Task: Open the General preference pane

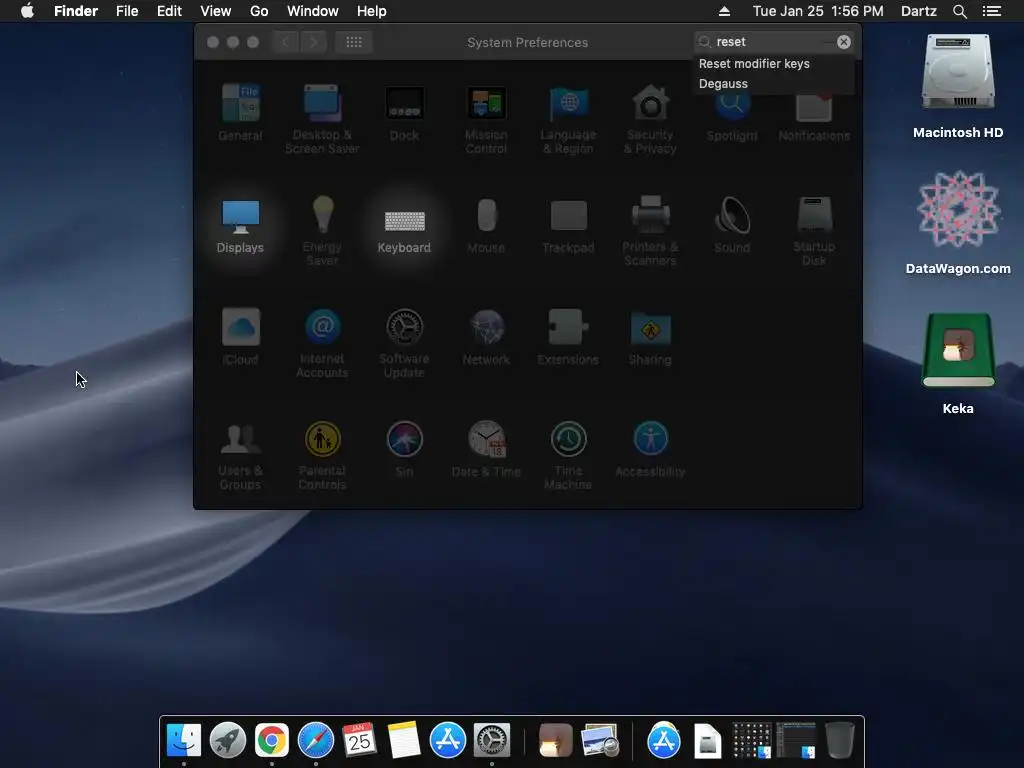Action: point(240,113)
